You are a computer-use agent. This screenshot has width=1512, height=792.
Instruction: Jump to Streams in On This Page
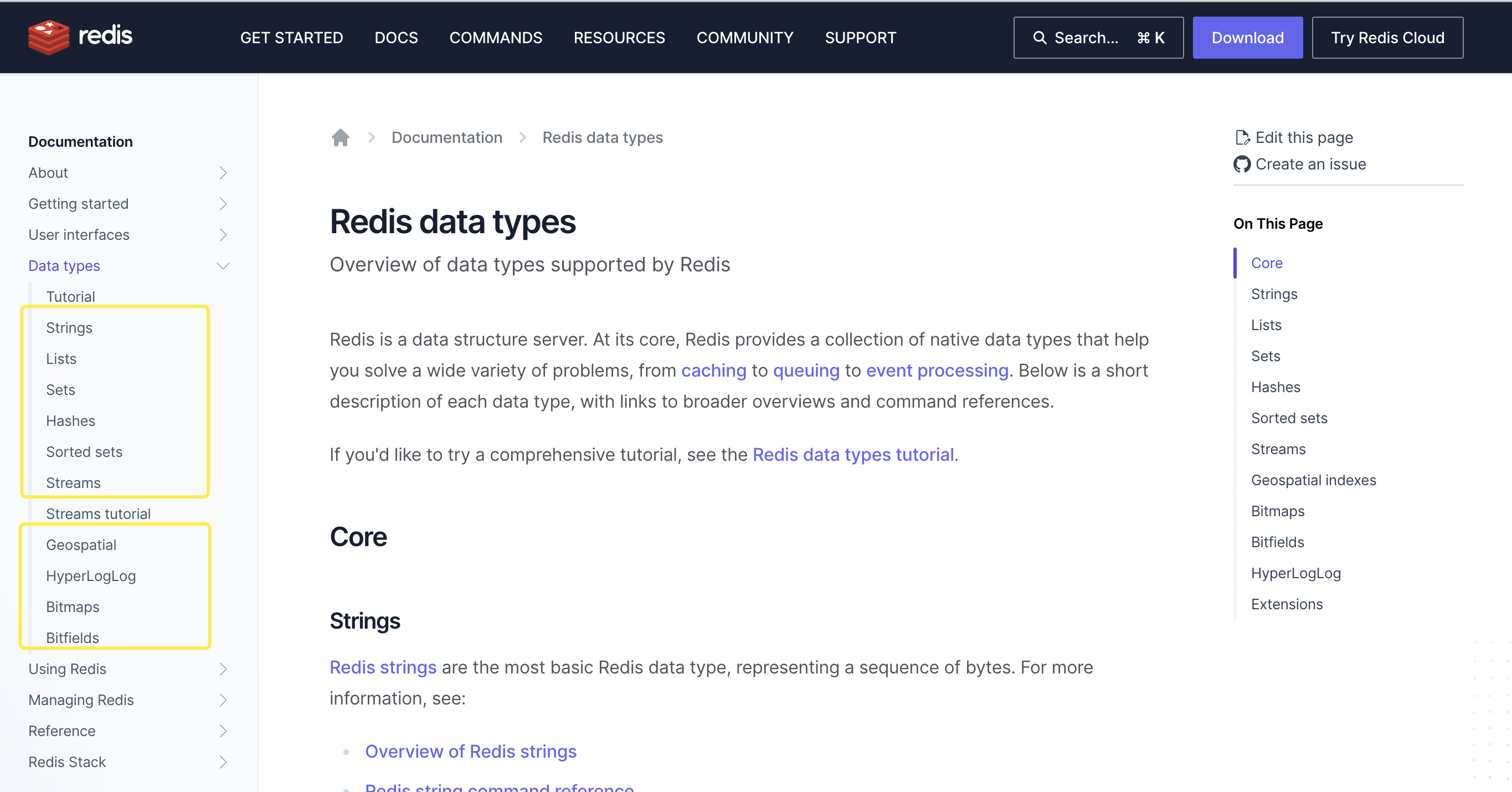pos(1278,449)
